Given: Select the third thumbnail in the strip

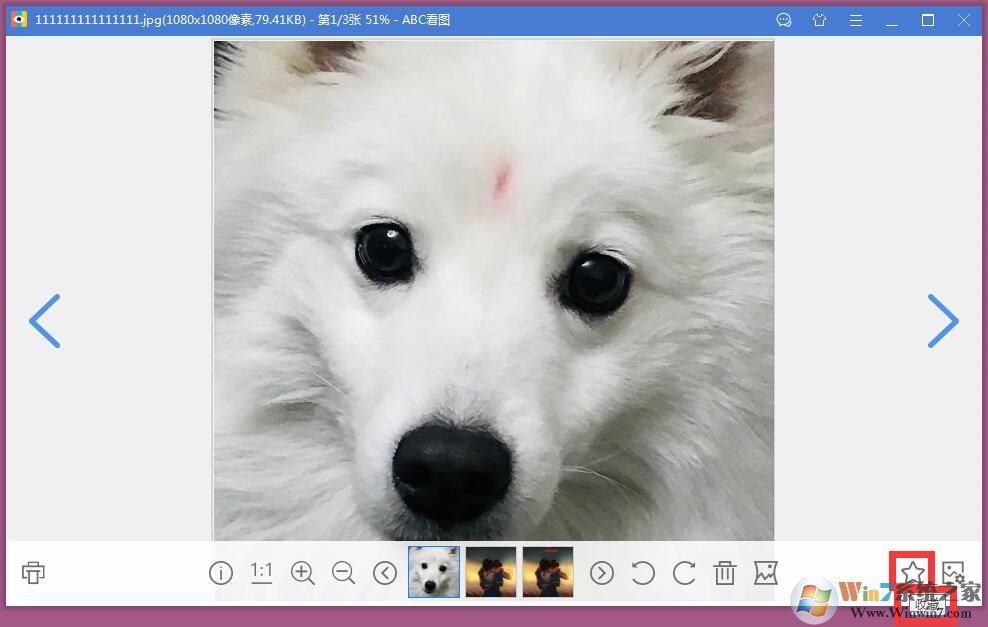Looking at the screenshot, I should (x=548, y=572).
